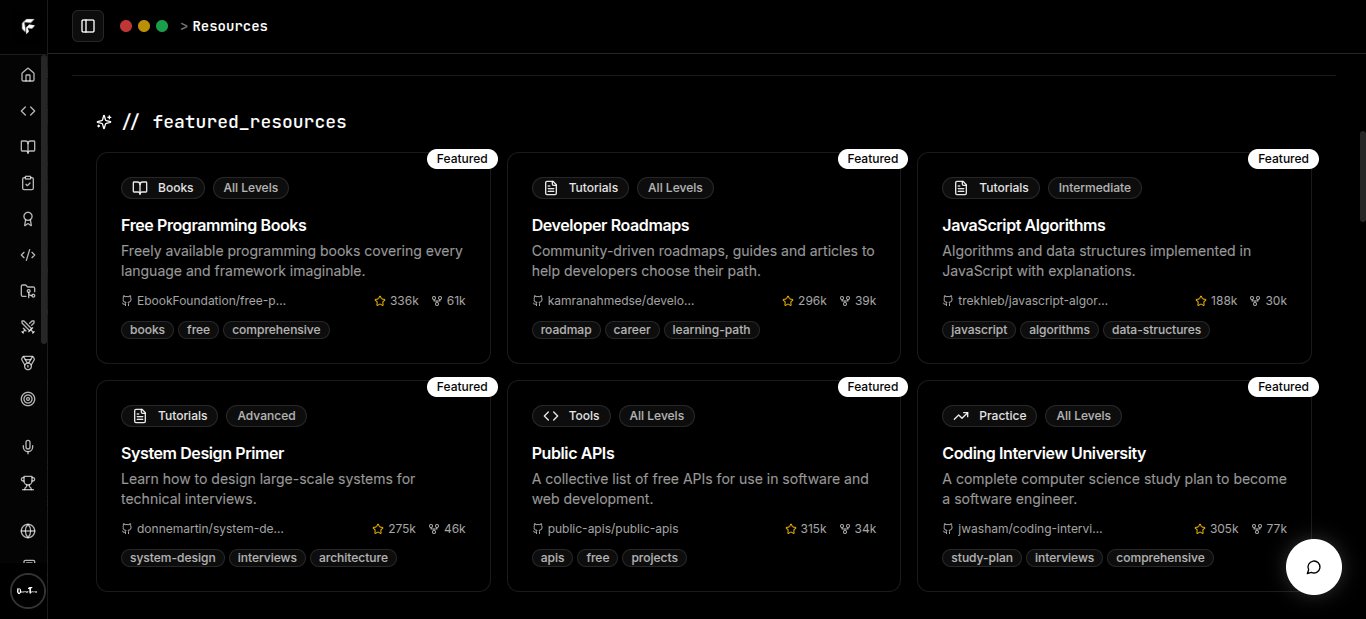Click the yellow dot in header
The height and width of the screenshot is (619, 1366).
click(x=144, y=26)
